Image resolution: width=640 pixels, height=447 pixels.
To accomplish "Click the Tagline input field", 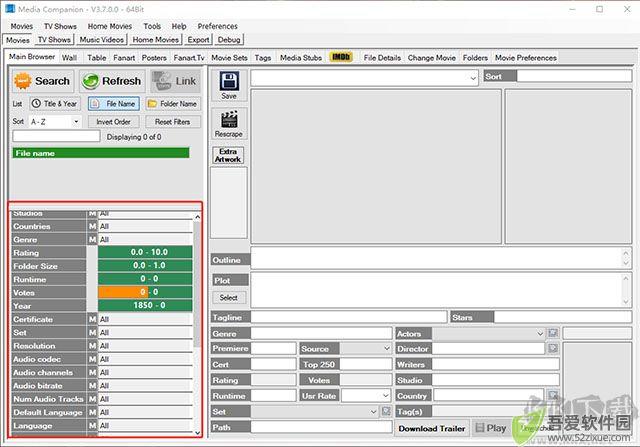I will (x=349, y=317).
